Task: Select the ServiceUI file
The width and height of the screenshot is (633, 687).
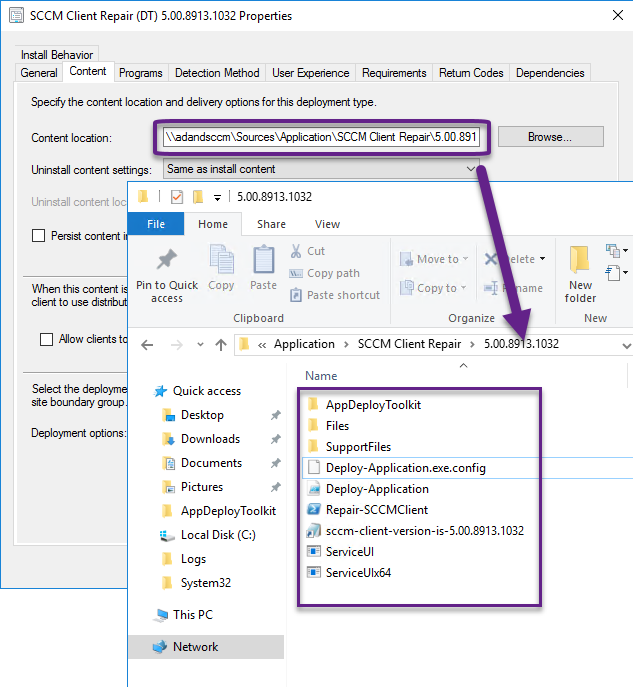Action: pyautogui.click(x=341, y=552)
